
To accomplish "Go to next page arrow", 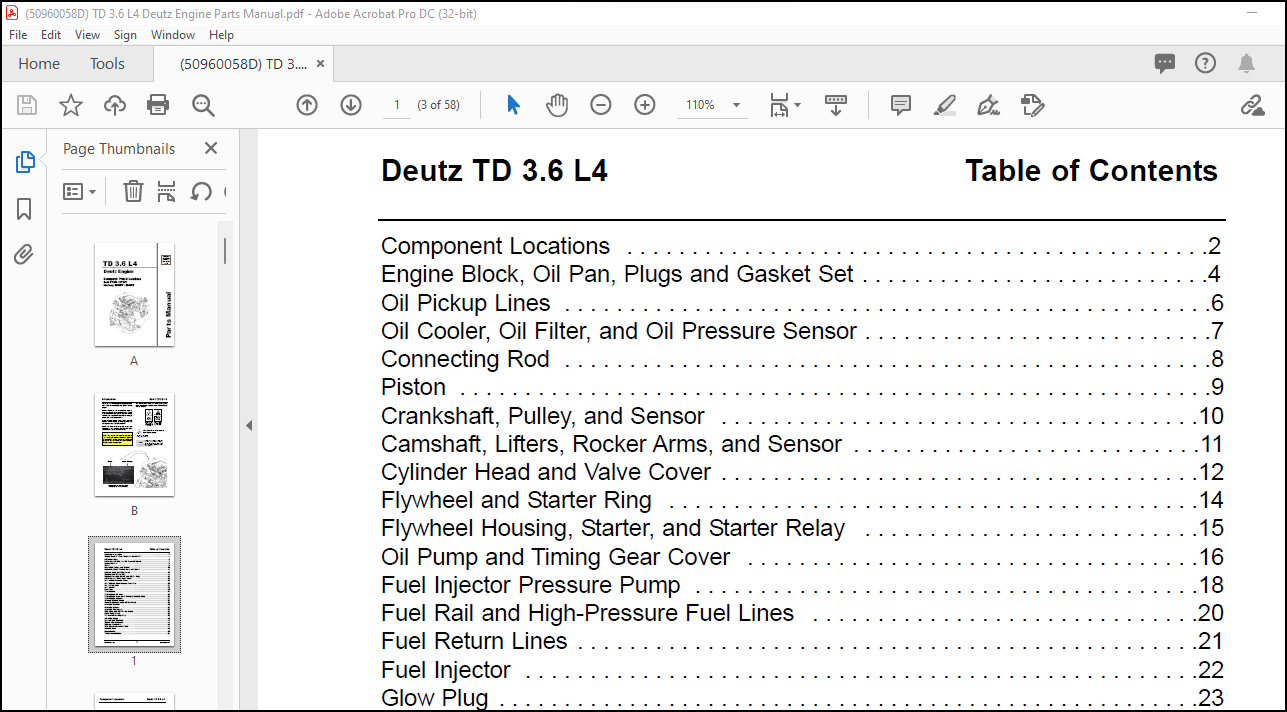I will coord(351,105).
